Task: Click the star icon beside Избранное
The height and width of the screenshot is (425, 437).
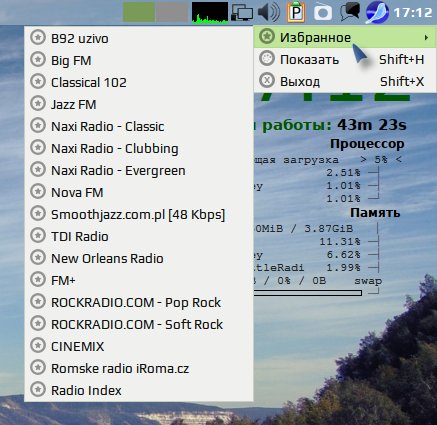Action: (267, 36)
